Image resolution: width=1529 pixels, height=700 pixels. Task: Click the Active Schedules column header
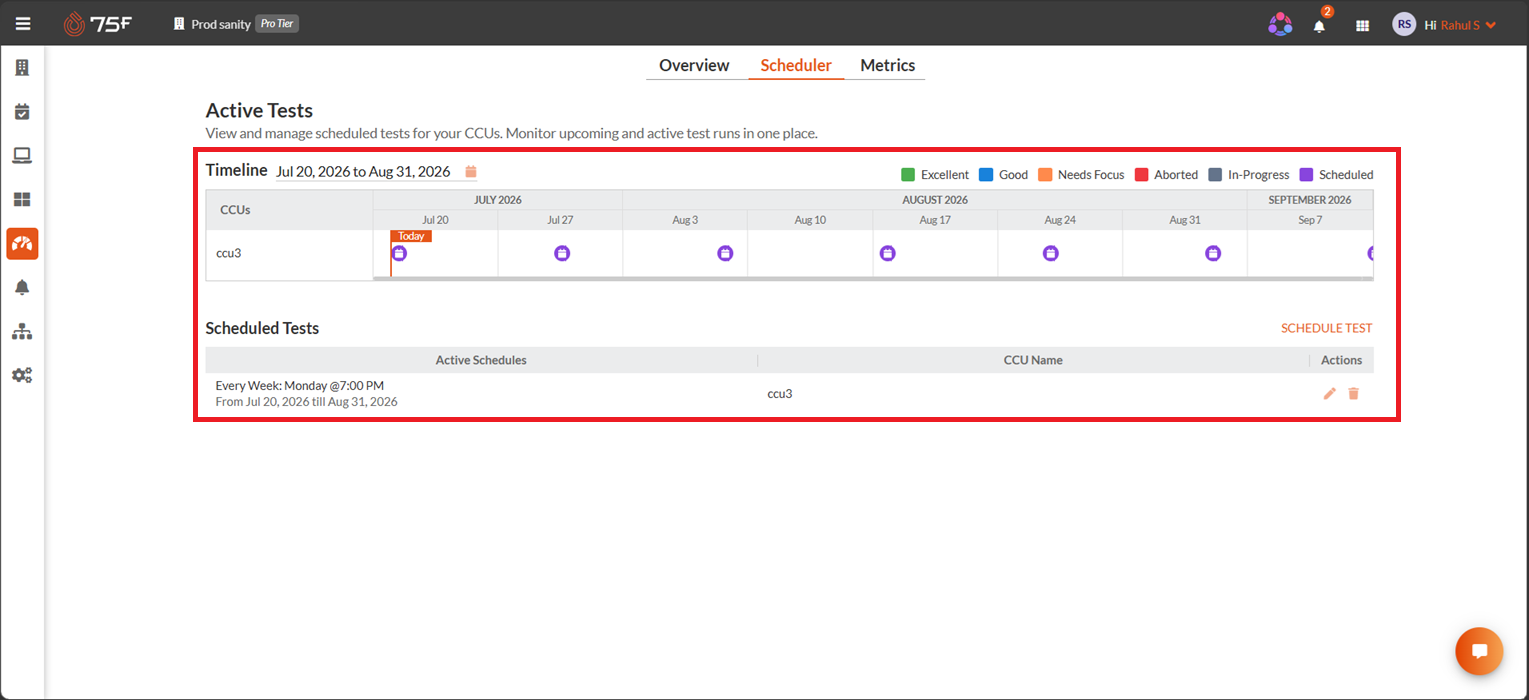pyautogui.click(x=481, y=360)
